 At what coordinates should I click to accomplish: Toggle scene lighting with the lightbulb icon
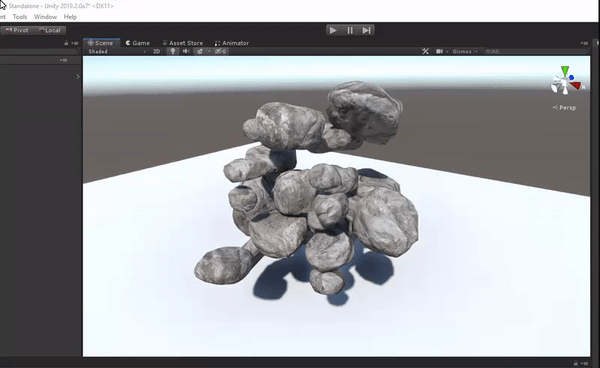tap(173, 51)
